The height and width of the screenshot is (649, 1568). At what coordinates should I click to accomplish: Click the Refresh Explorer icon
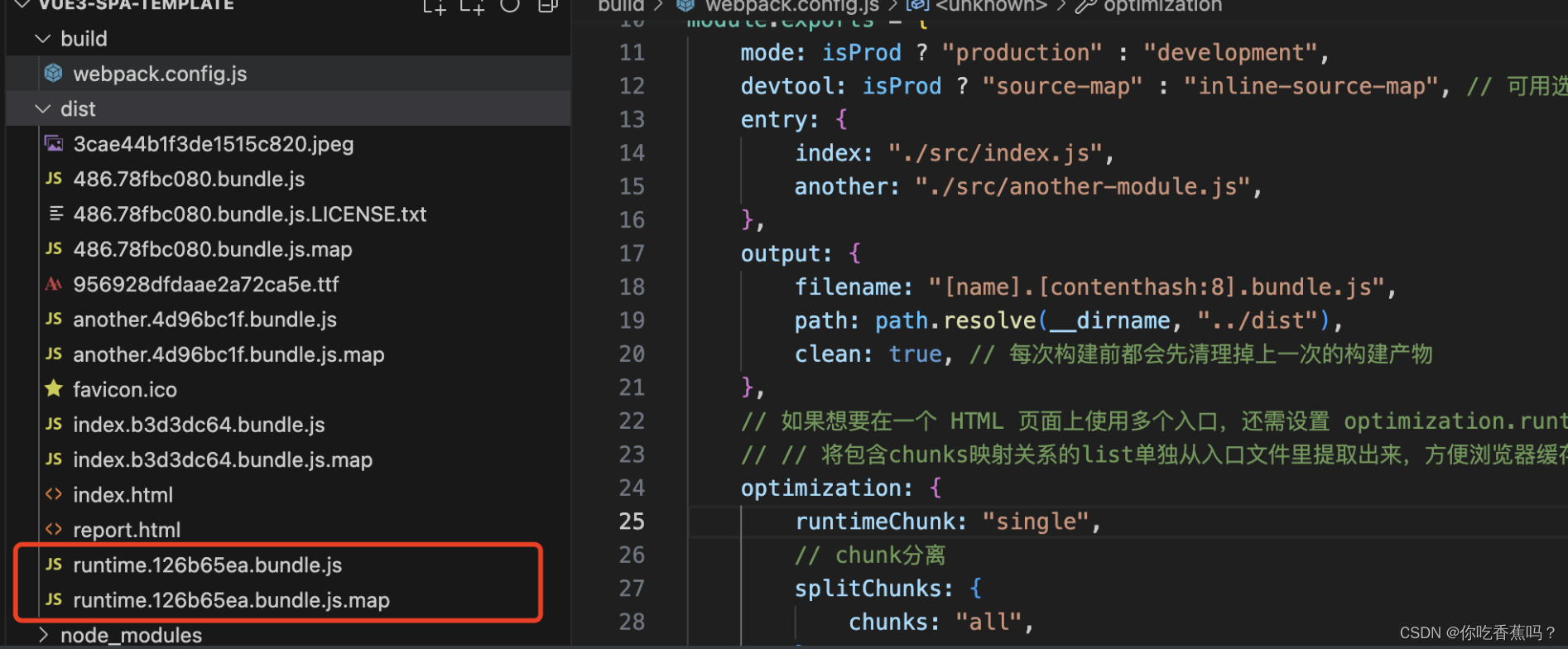(510, 5)
